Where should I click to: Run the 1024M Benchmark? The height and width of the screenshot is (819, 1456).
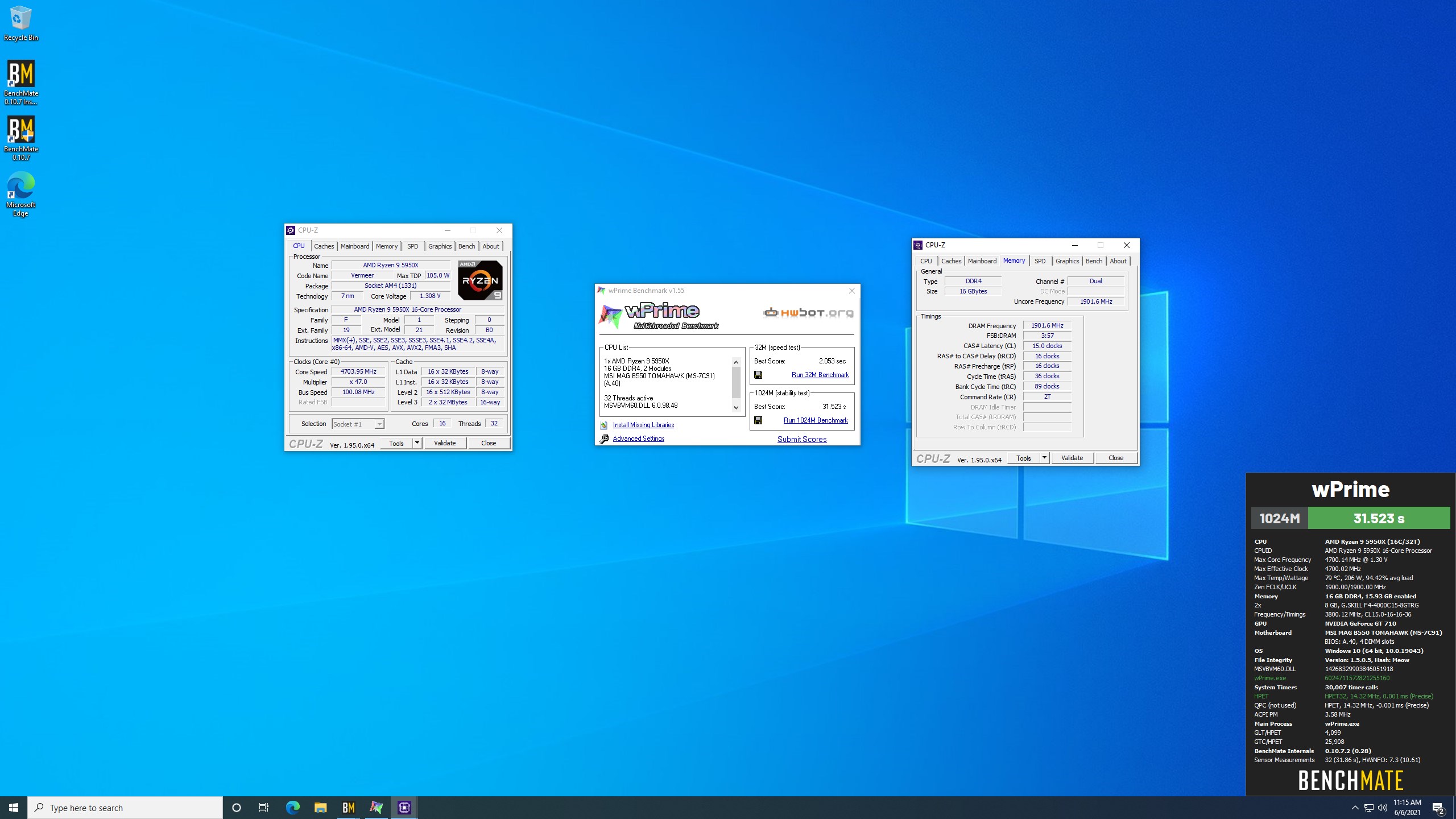[816, 420]
